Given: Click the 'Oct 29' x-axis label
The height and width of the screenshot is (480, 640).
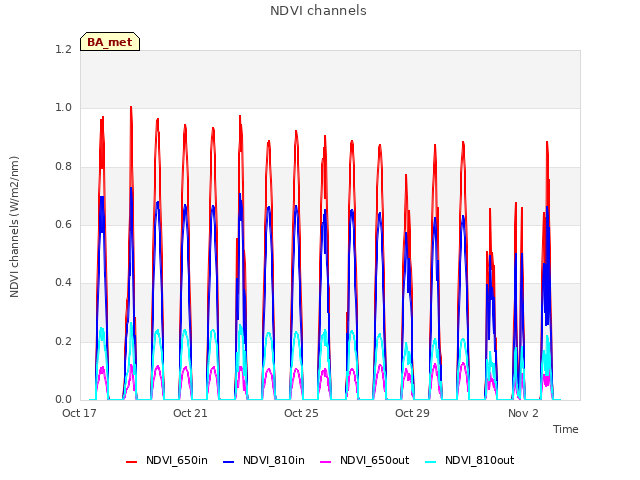Looking at the screenshot, I should (412, 413).
